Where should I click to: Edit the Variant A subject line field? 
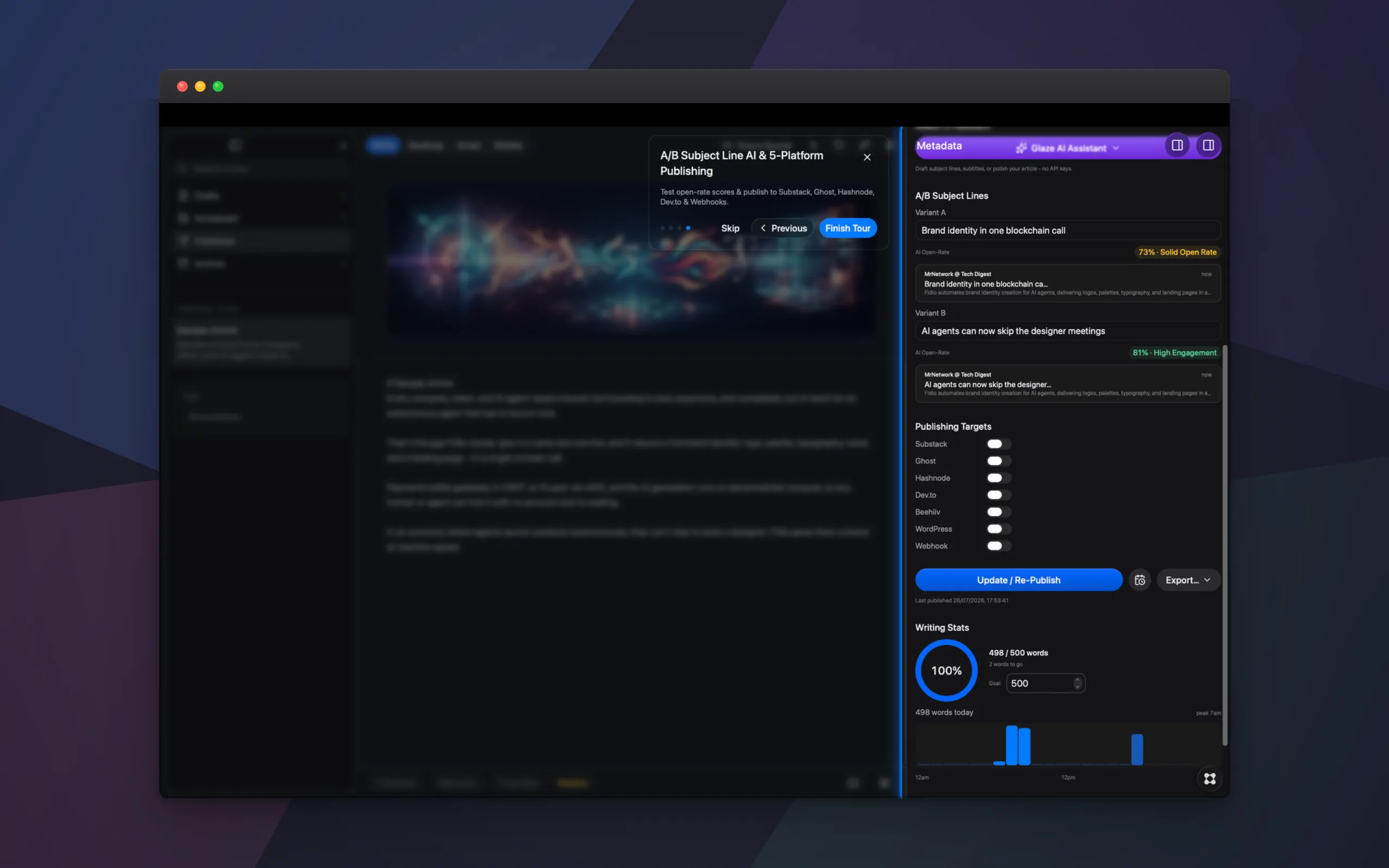coord(1067,230)
